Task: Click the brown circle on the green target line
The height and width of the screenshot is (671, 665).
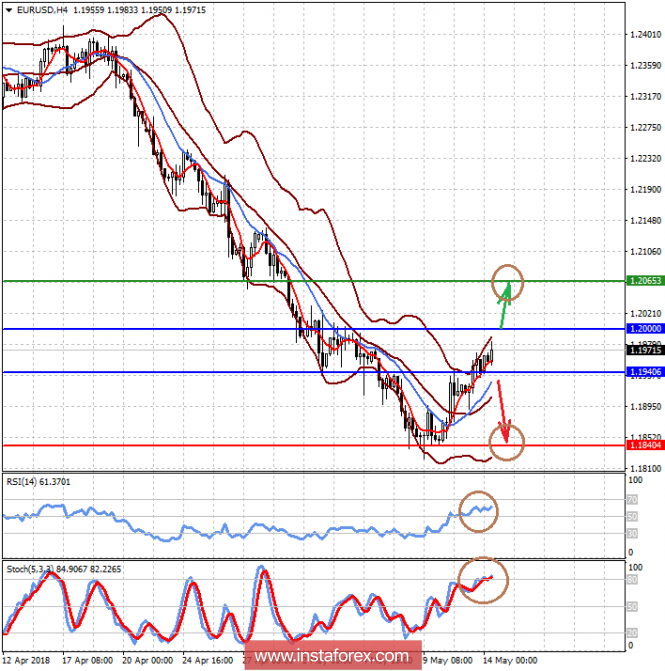Action: pos(508,282)
